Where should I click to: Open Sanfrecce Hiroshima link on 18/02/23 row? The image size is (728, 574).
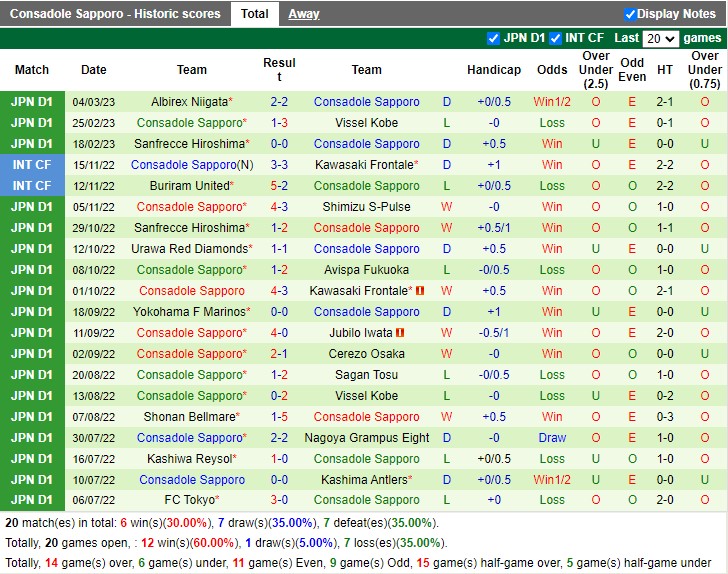[189, 144]
